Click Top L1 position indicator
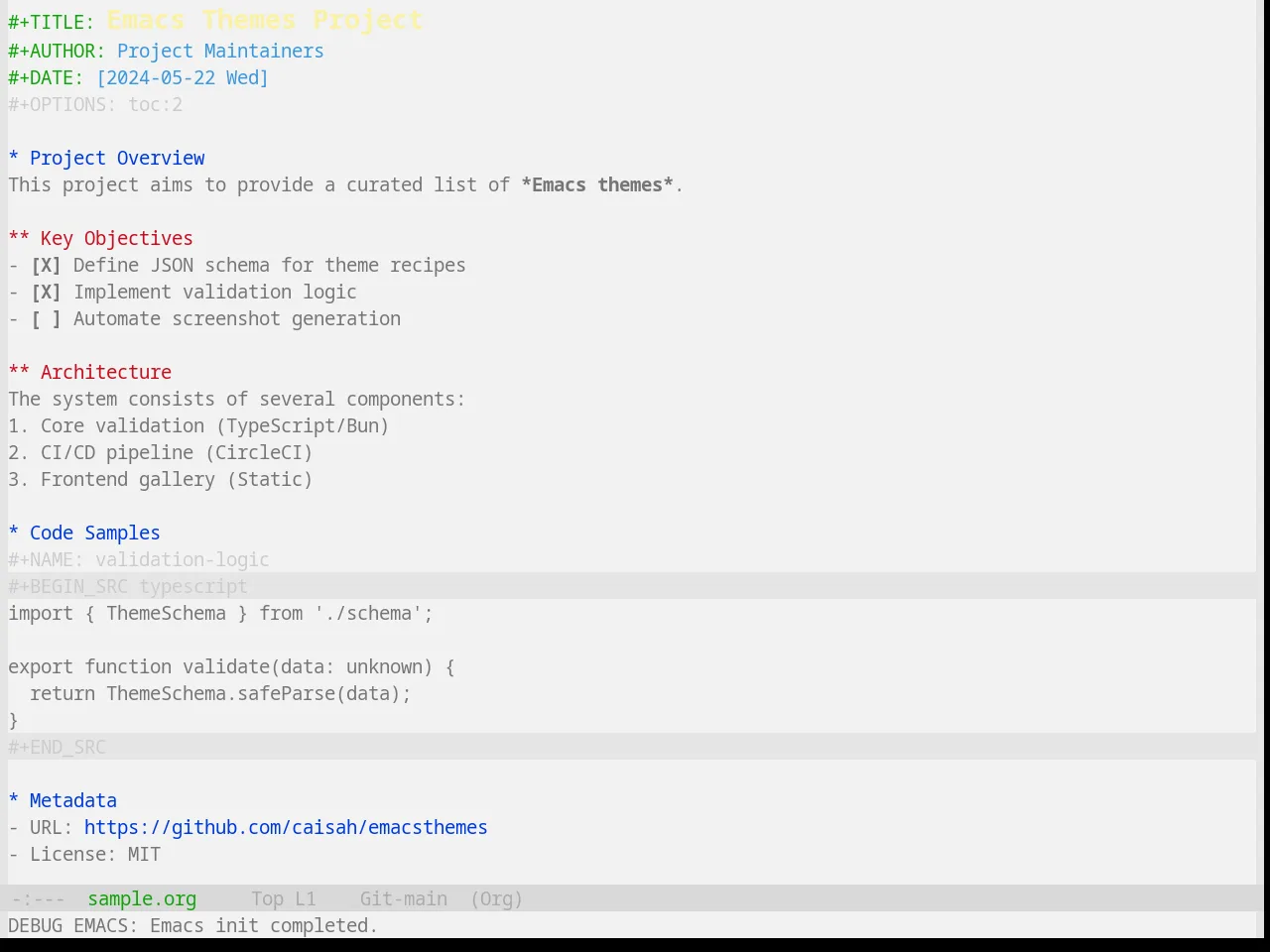The image size is (1270, 952). (284, 898)
